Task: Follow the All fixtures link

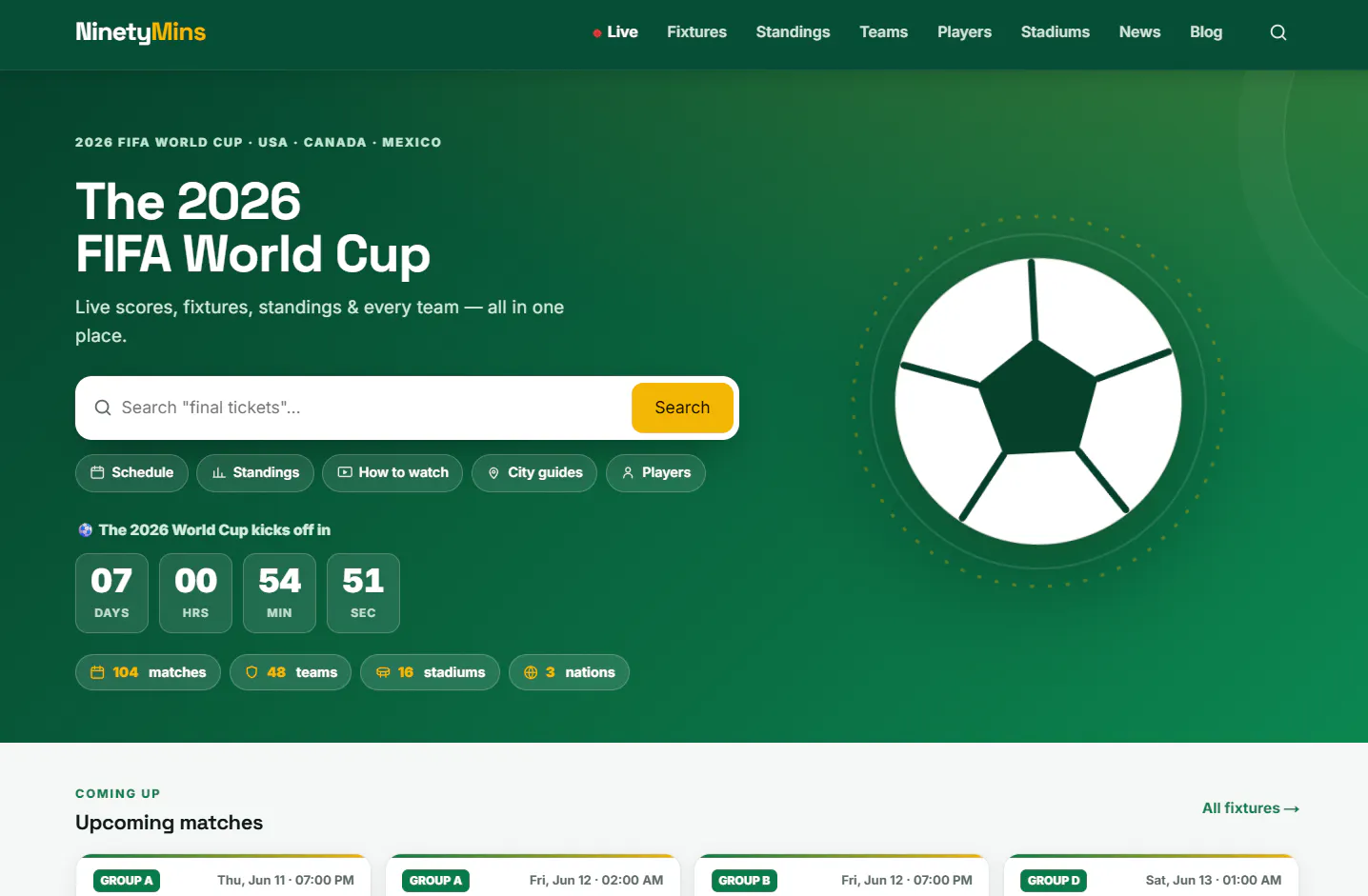Action: (x=1251, y=808)
